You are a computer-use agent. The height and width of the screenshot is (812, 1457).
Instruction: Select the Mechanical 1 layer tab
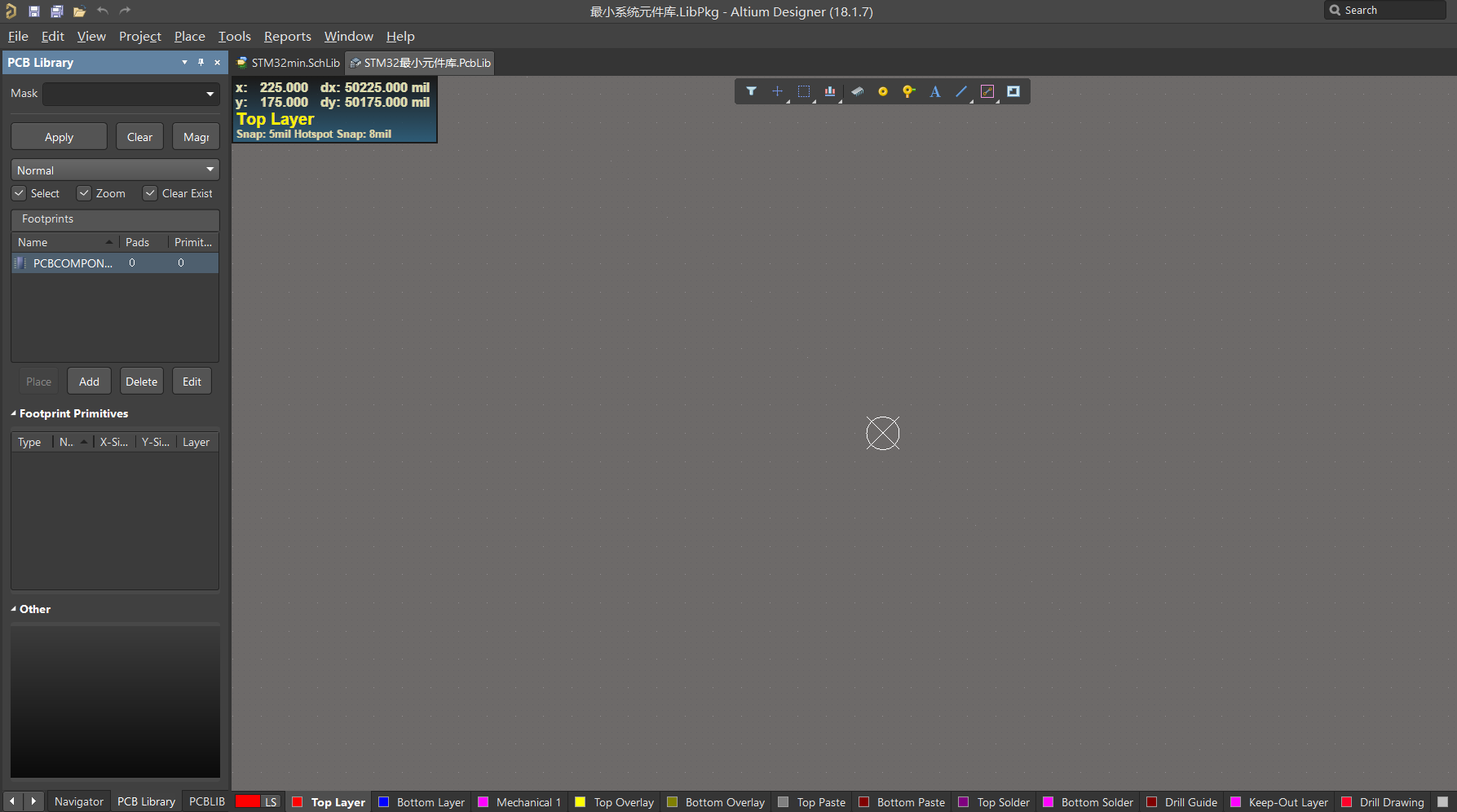point(519,801)
